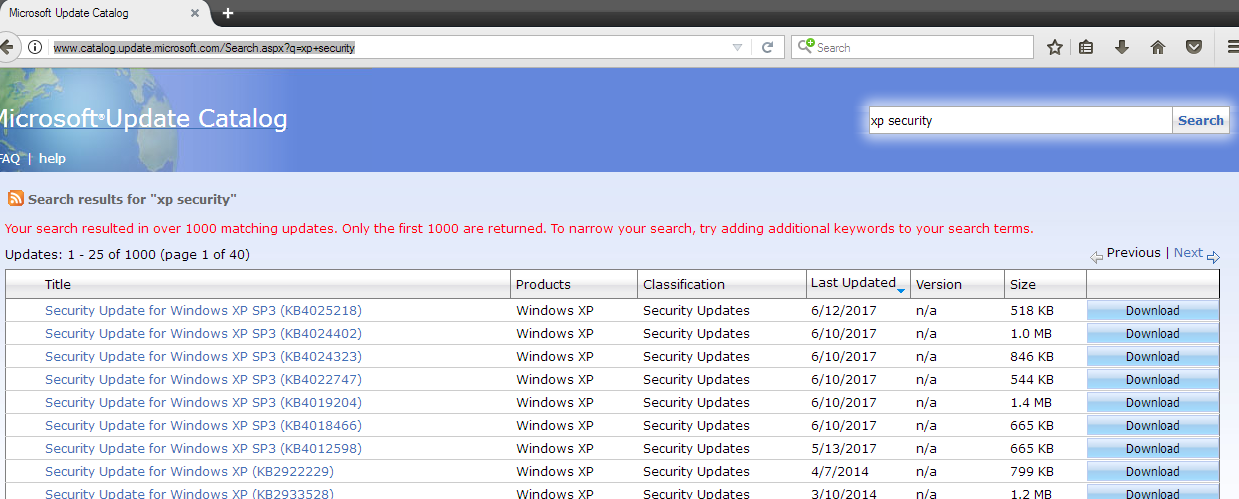
Task: Open the Firefox downloads arrow icon
Action: tap(1122, 47)
